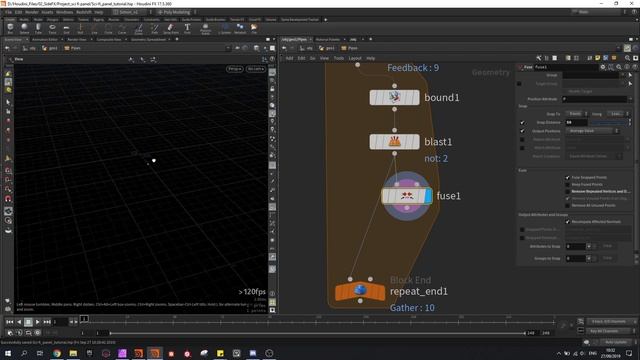This screenshot has width=640, height=360.
Task: Click the Snap Distance value field
Action: point(576,122)
